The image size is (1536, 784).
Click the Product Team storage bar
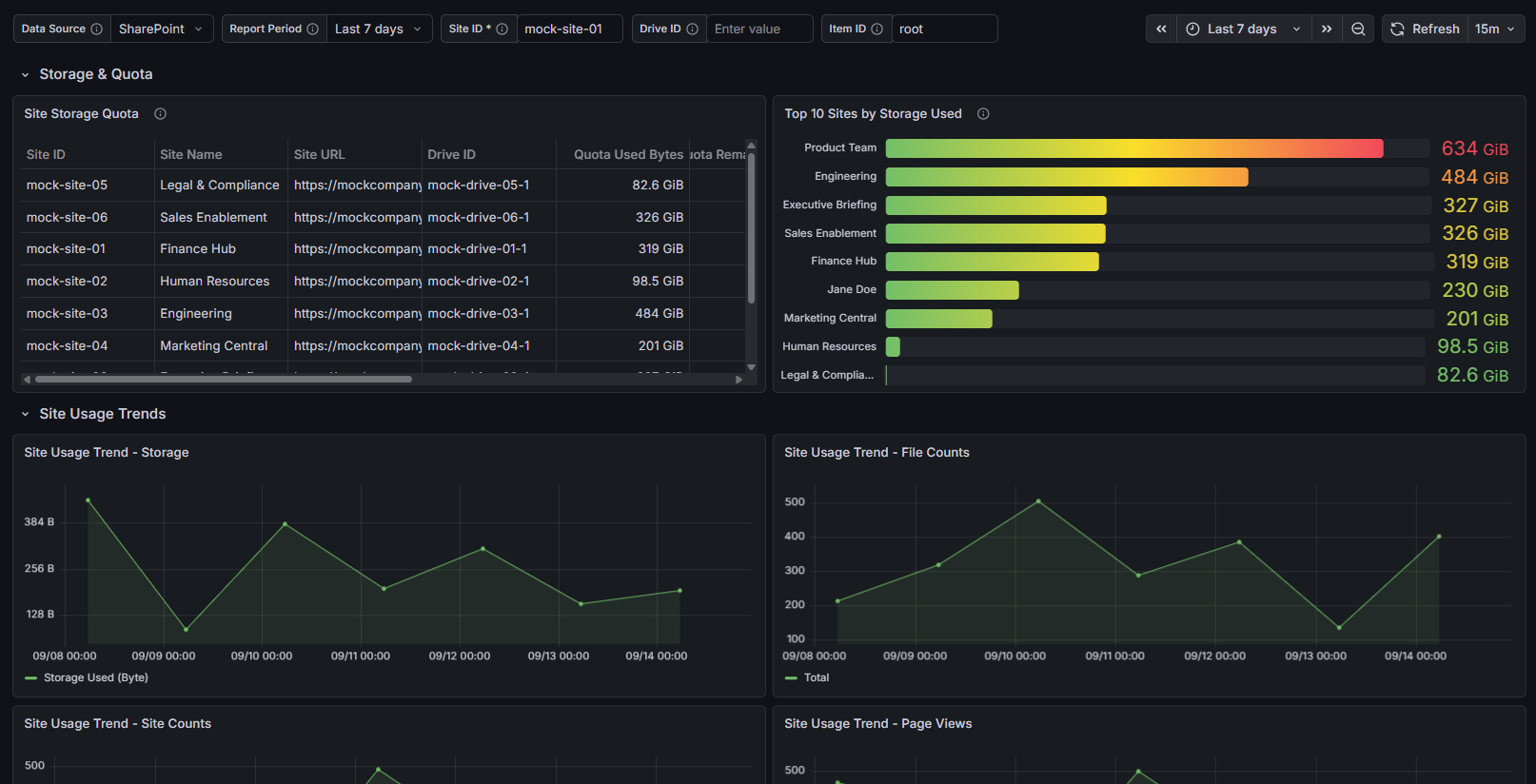click(1134, 148)
